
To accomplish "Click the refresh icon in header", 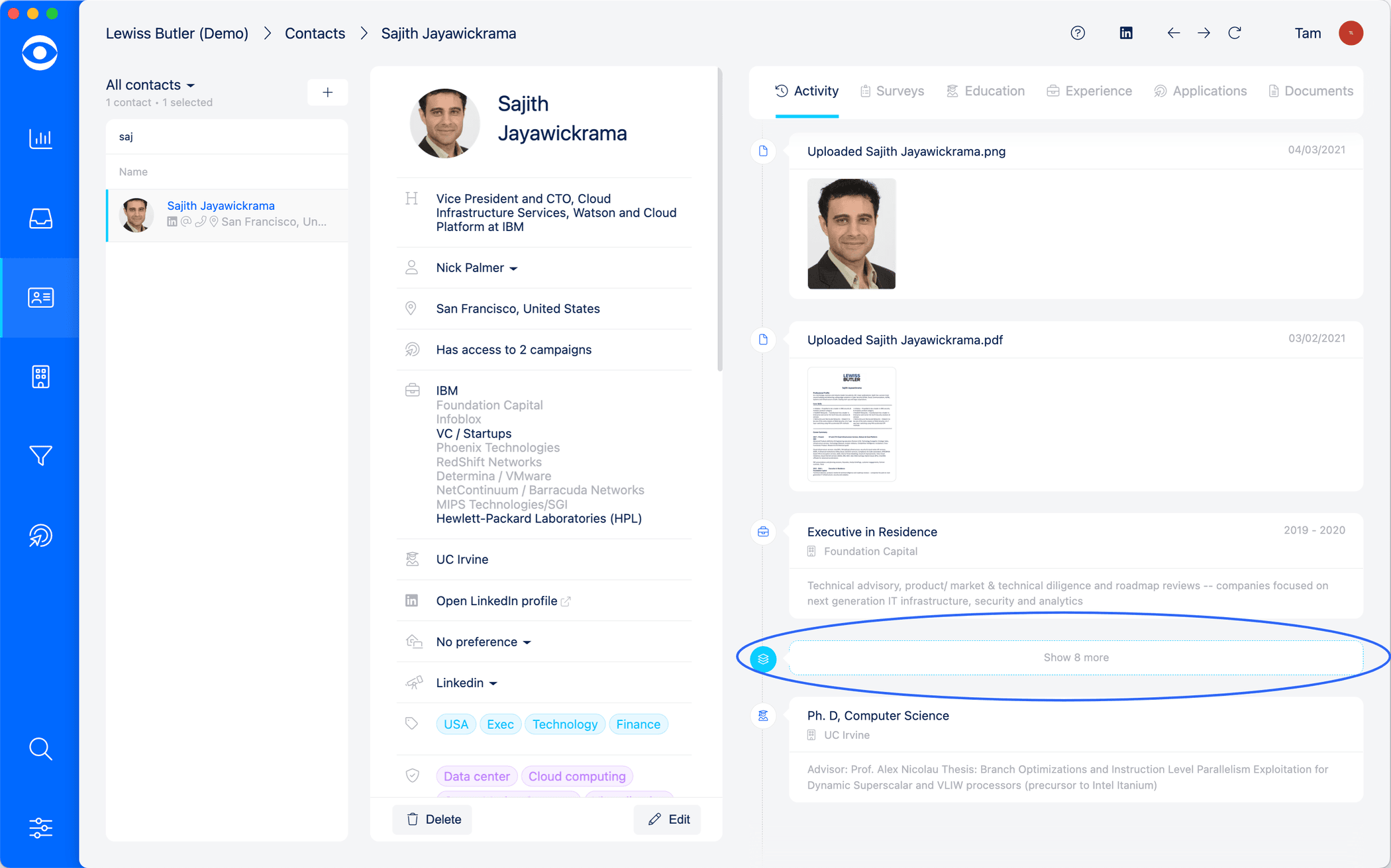I will [x=1235, y=33].
